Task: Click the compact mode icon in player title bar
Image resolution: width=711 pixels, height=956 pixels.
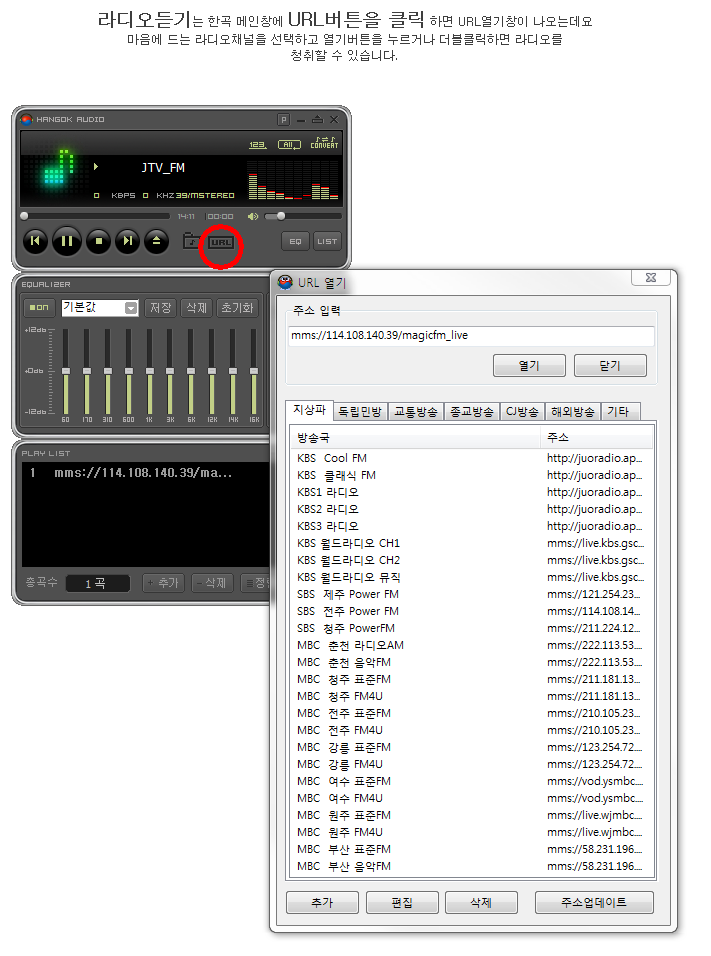Action: [x=317, y=120]
